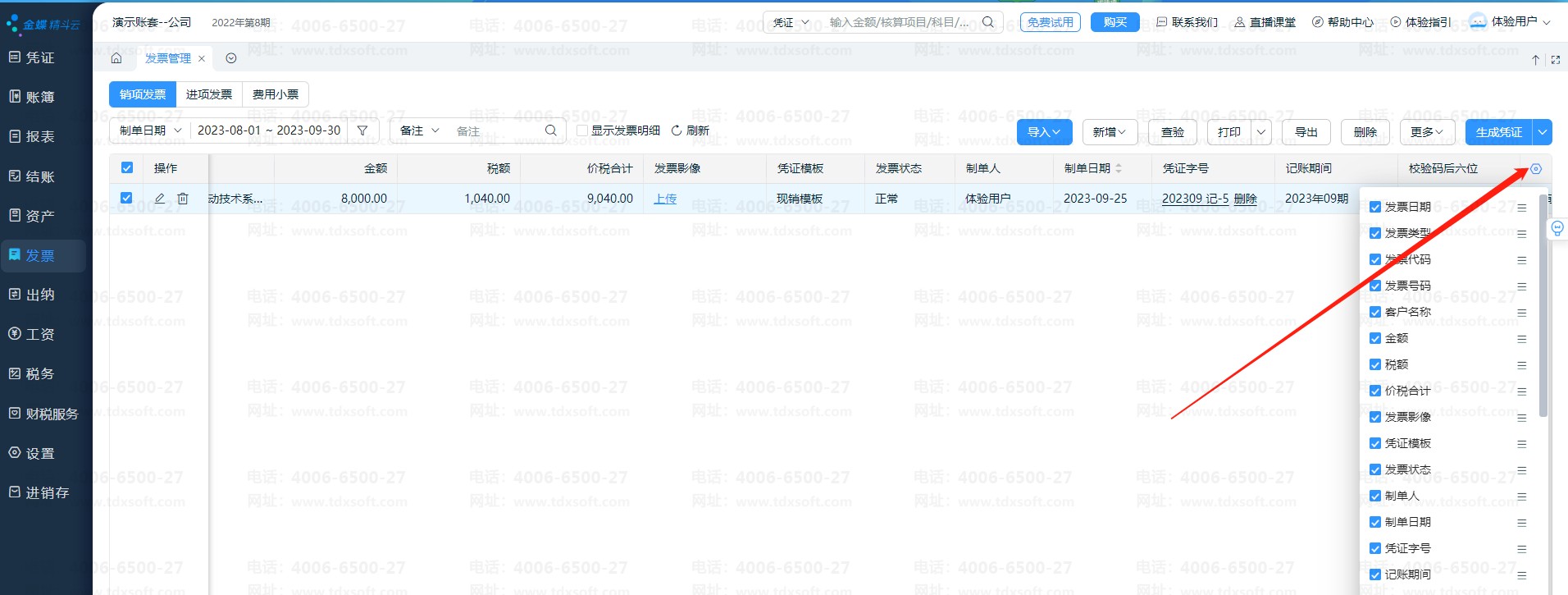Click the refresh 刷新 icon
The height and width of the screenshot is (595, 1568).
pyautogui.click(x=677, y=130)
